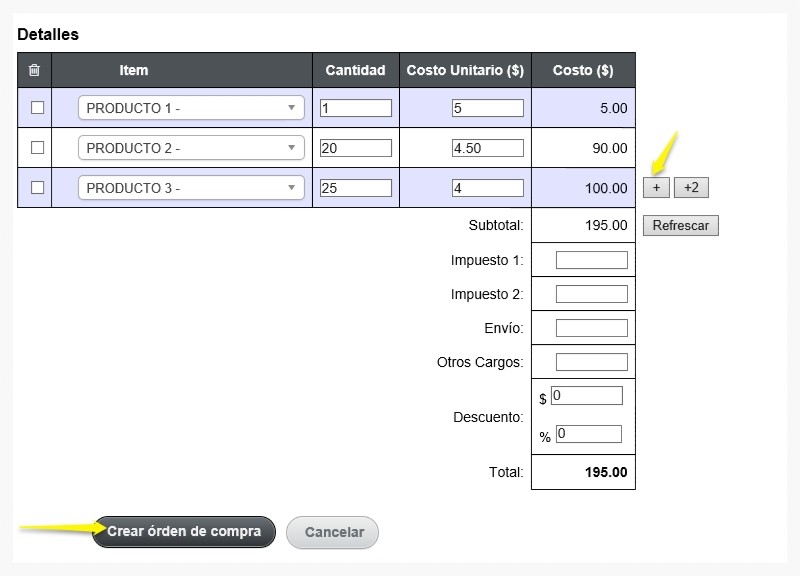
Task: Tick the checkbox for PRODUCTO 1 row
Action: 37,108
